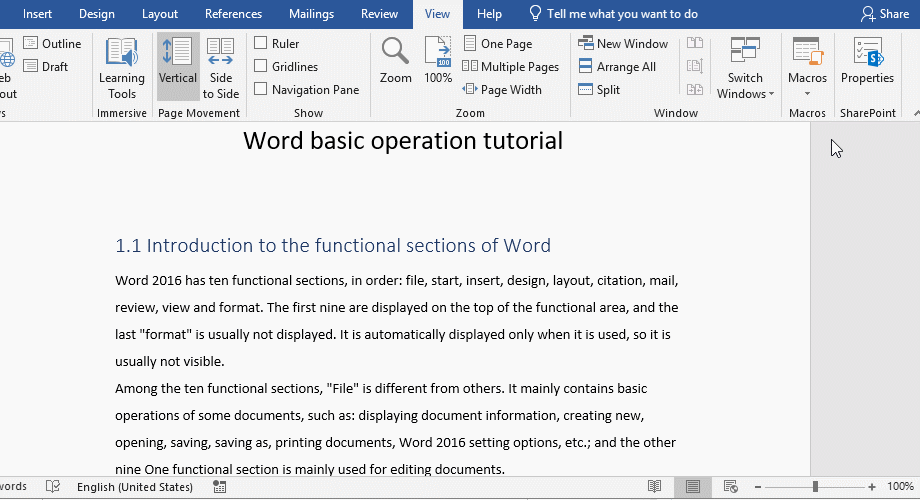920x500 pixels.
Task: Open the Insert tab
Action: click(37, 13)
